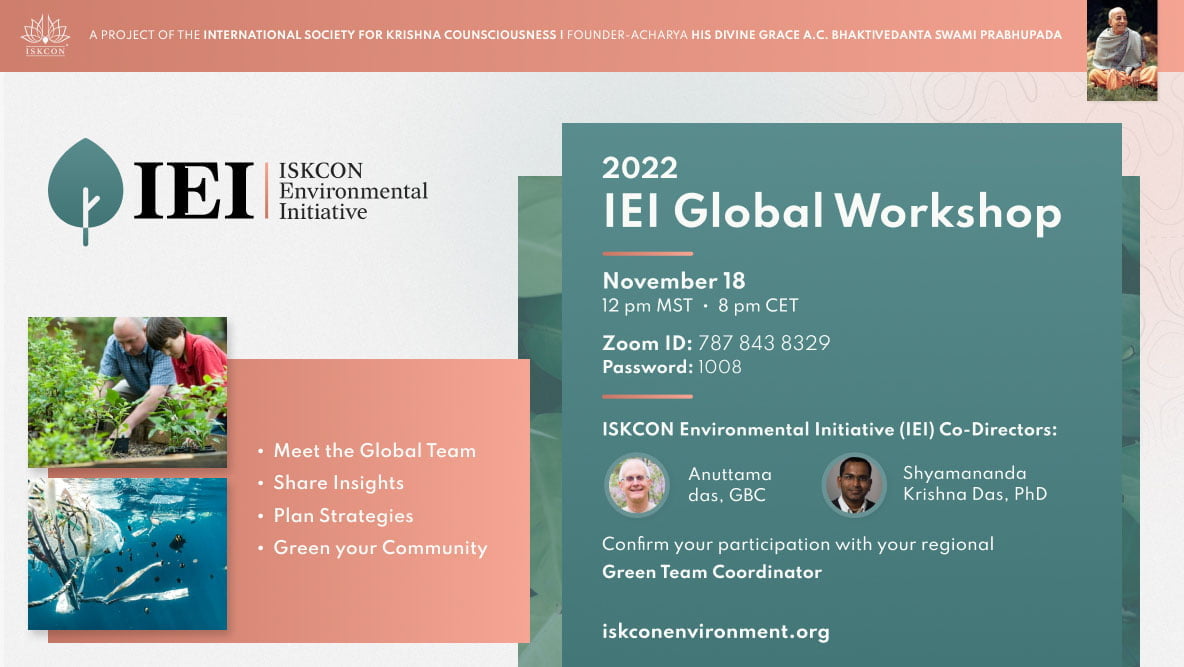
Task: Click the ocean plastic pollution photo
Action: 128,554
